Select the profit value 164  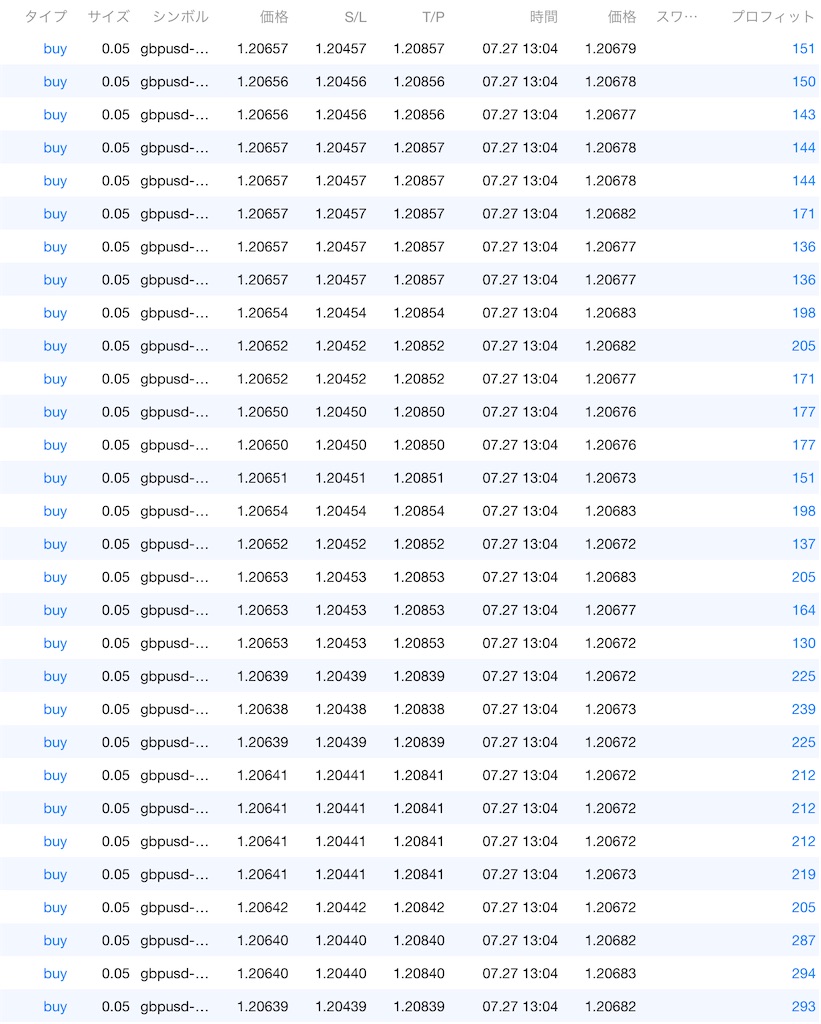pos(803,610)
